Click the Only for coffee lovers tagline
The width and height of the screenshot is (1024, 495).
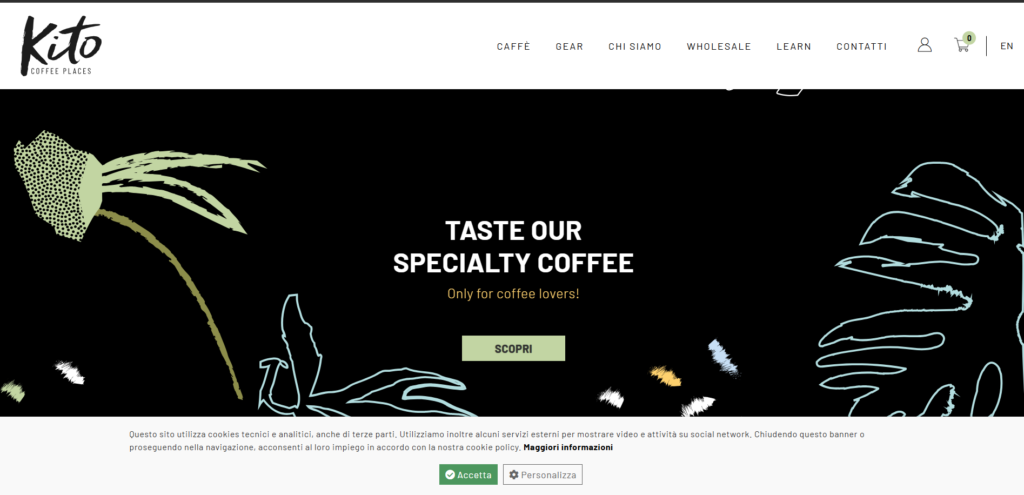pyautogui.click(x=513, y=294)
